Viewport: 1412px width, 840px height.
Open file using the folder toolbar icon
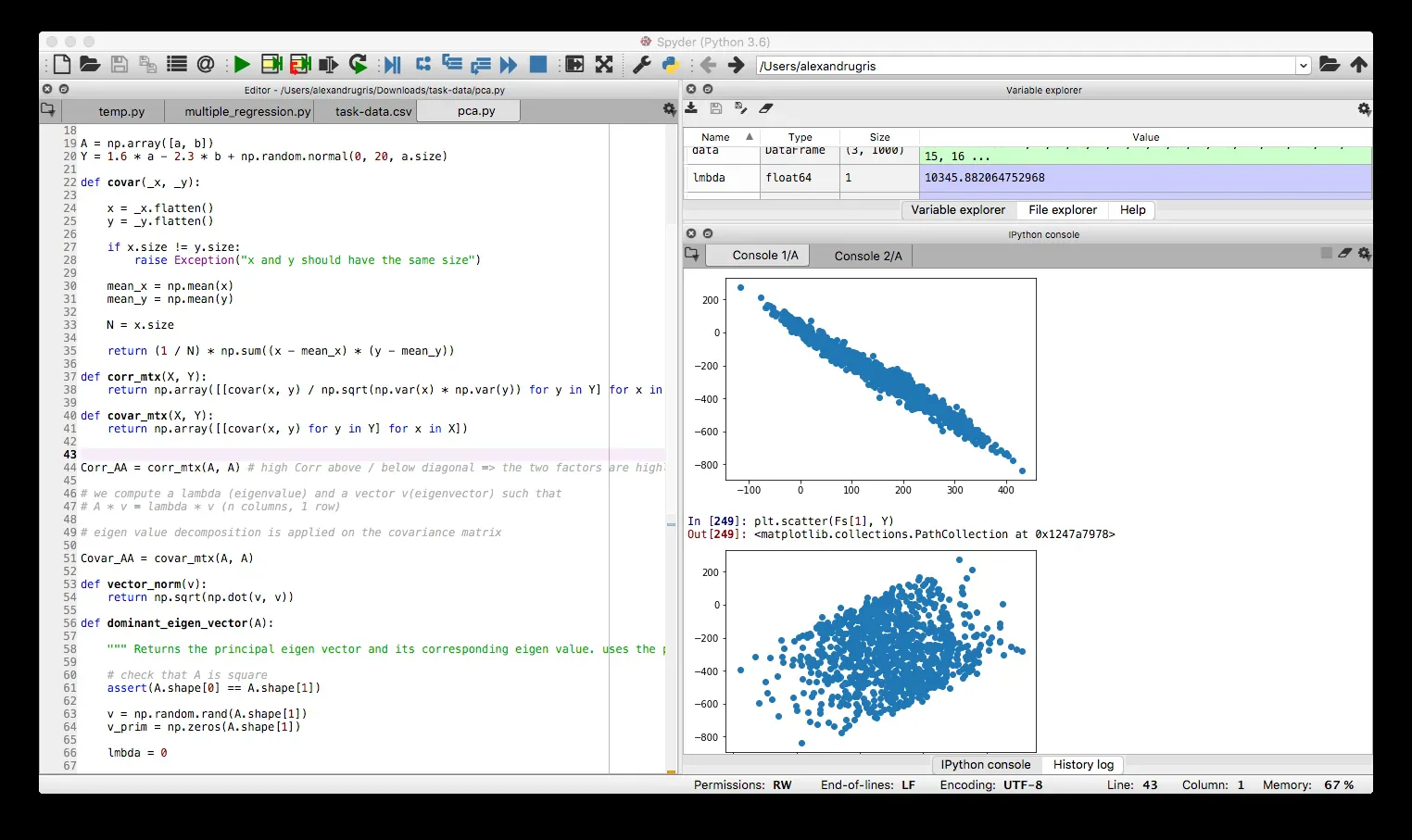tap(90, 64)
